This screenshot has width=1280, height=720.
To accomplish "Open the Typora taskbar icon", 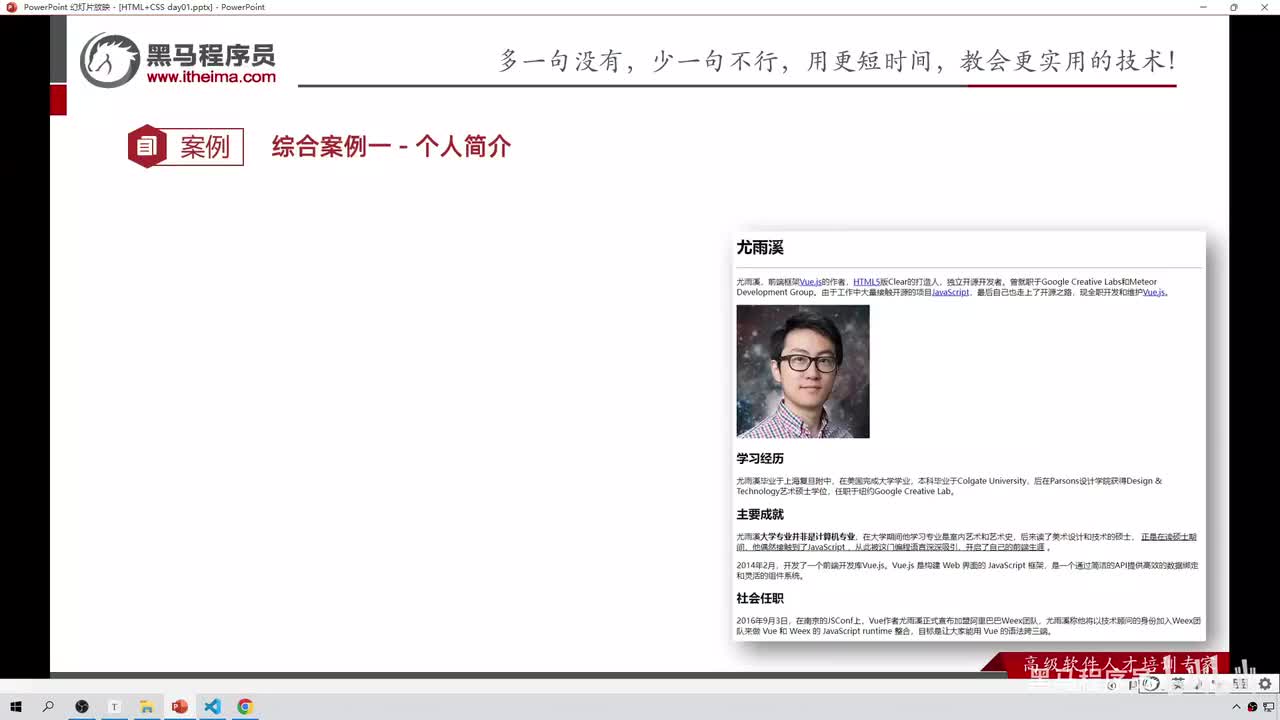I will click(x=114, y=706).
